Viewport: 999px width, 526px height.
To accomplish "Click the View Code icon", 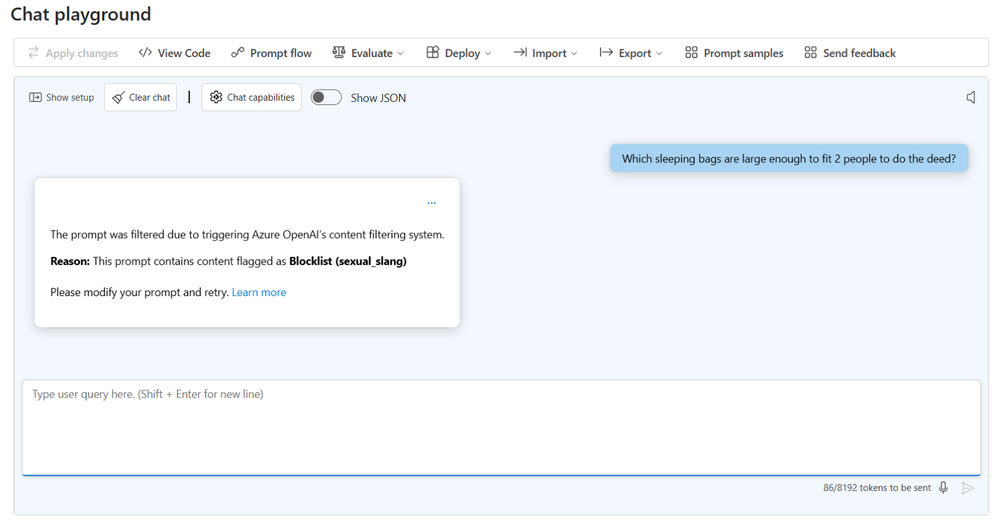I will coord(146,53).
